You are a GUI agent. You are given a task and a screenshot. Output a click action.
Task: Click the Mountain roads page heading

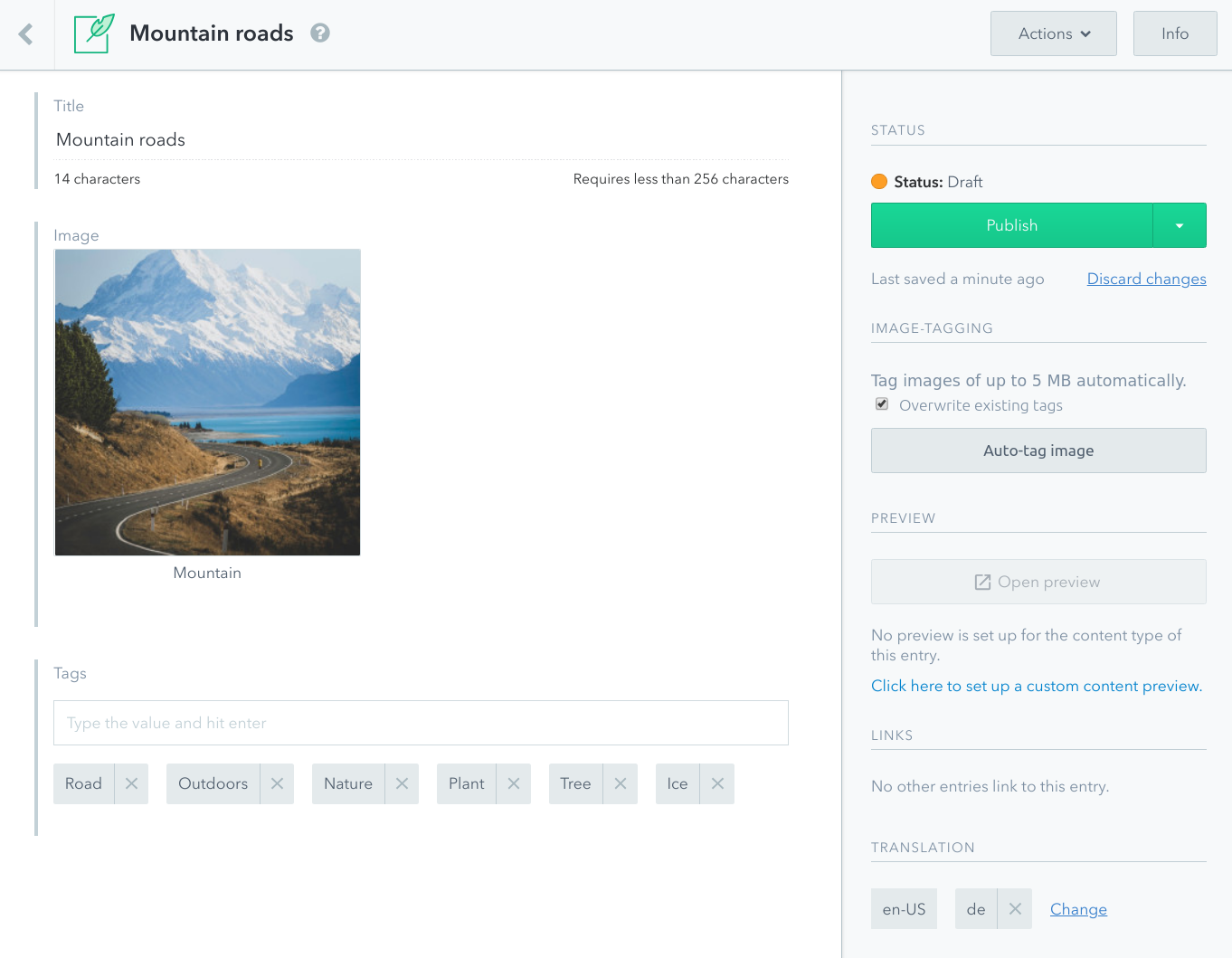(x=212, y=33)
